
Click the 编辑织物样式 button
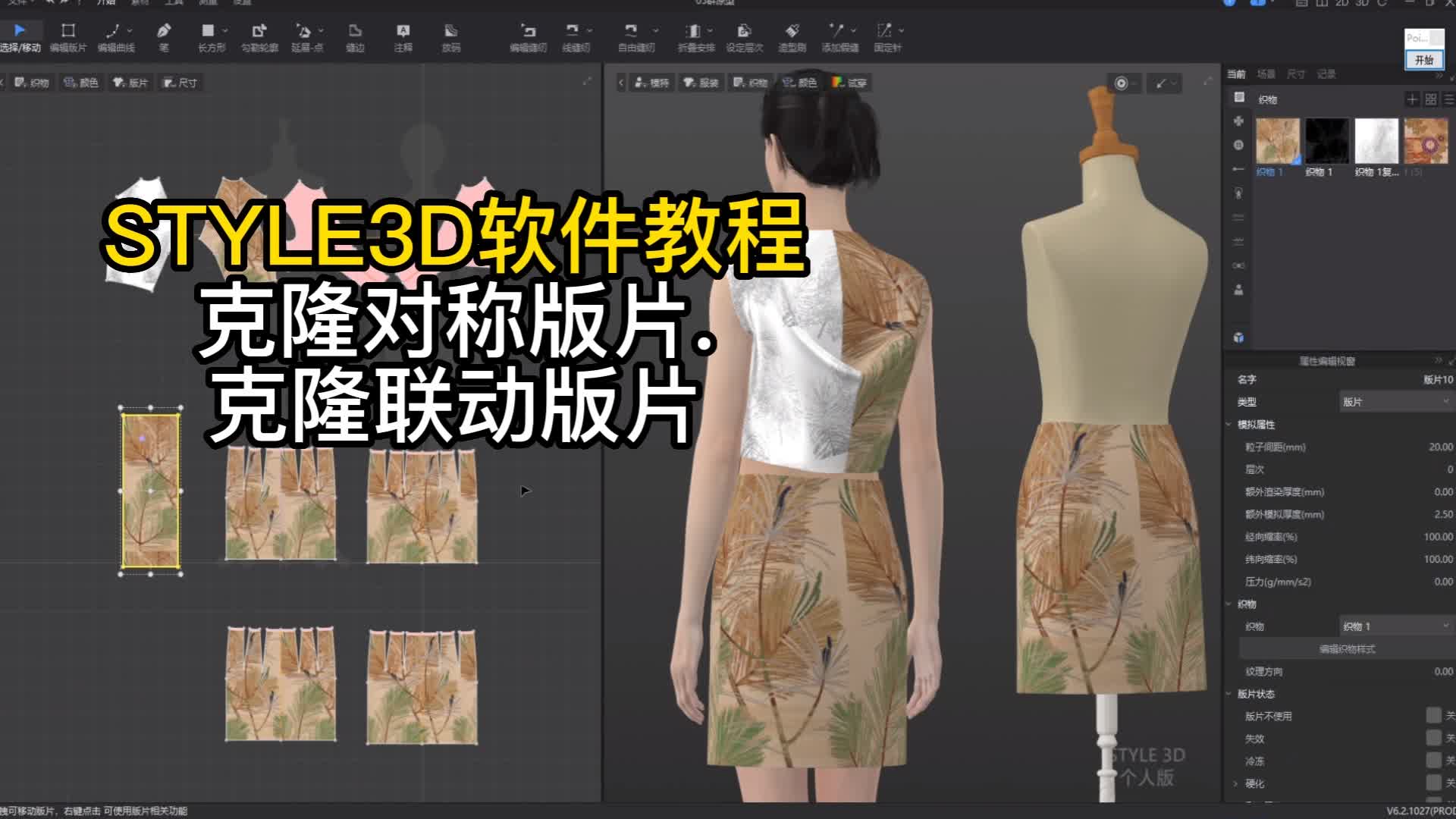1347,649
